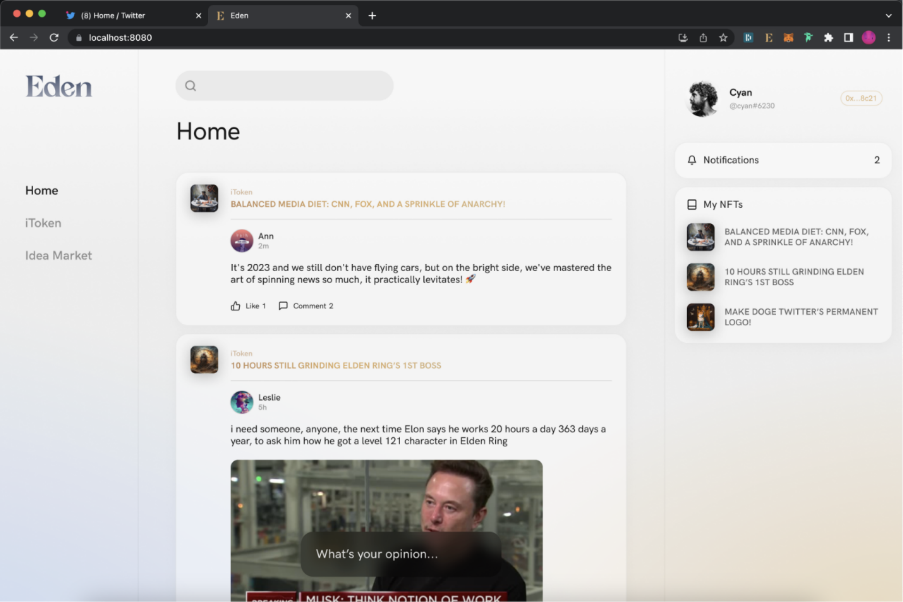Toggle the browser side panel icon

[848, 38]
